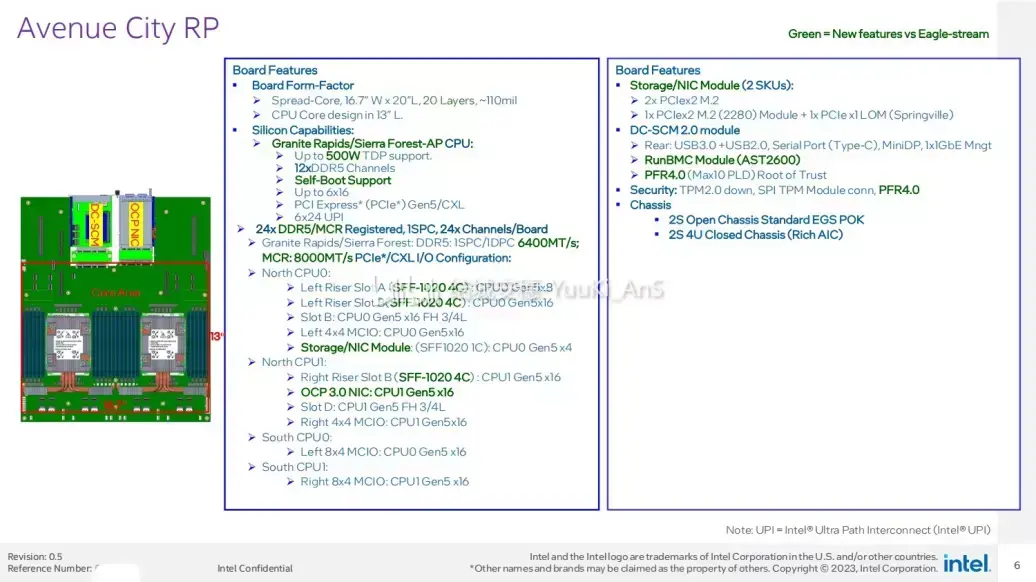Image resolution: width=1036 pixels, height=582 pixels.
Task: Click the Intel logo in footer
Action: click(967, 564)
